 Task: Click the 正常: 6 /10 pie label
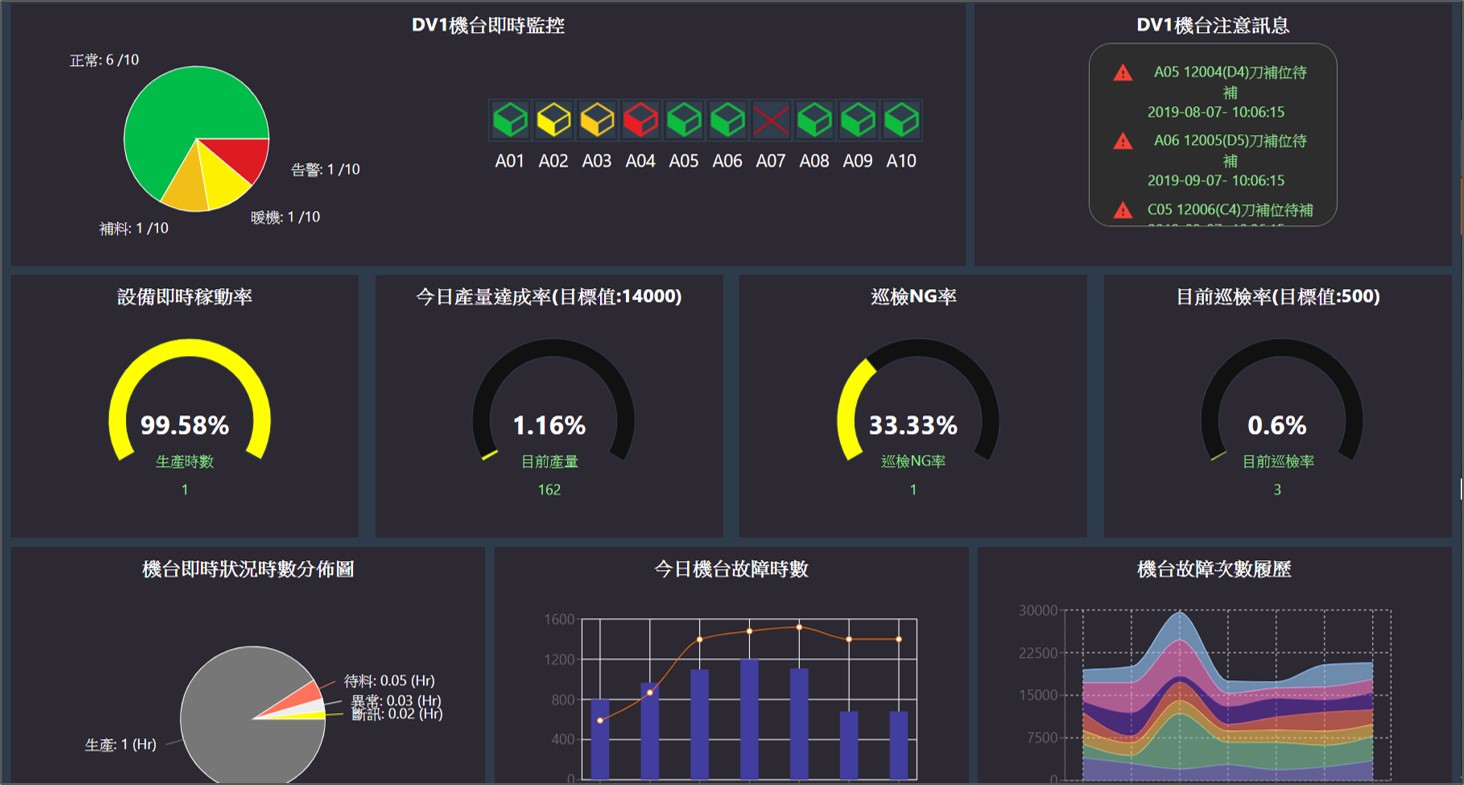coord(104,60)
